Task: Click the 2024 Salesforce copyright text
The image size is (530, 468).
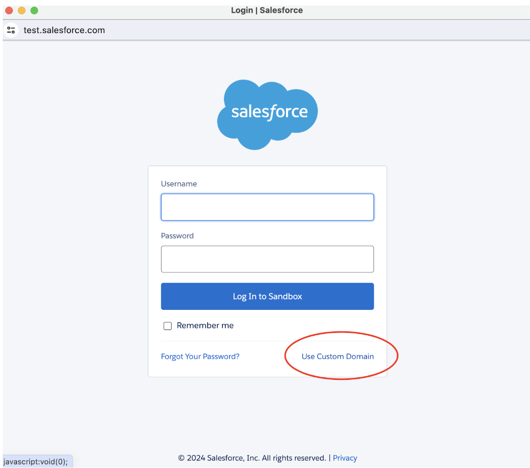Action: click(252, 458)
